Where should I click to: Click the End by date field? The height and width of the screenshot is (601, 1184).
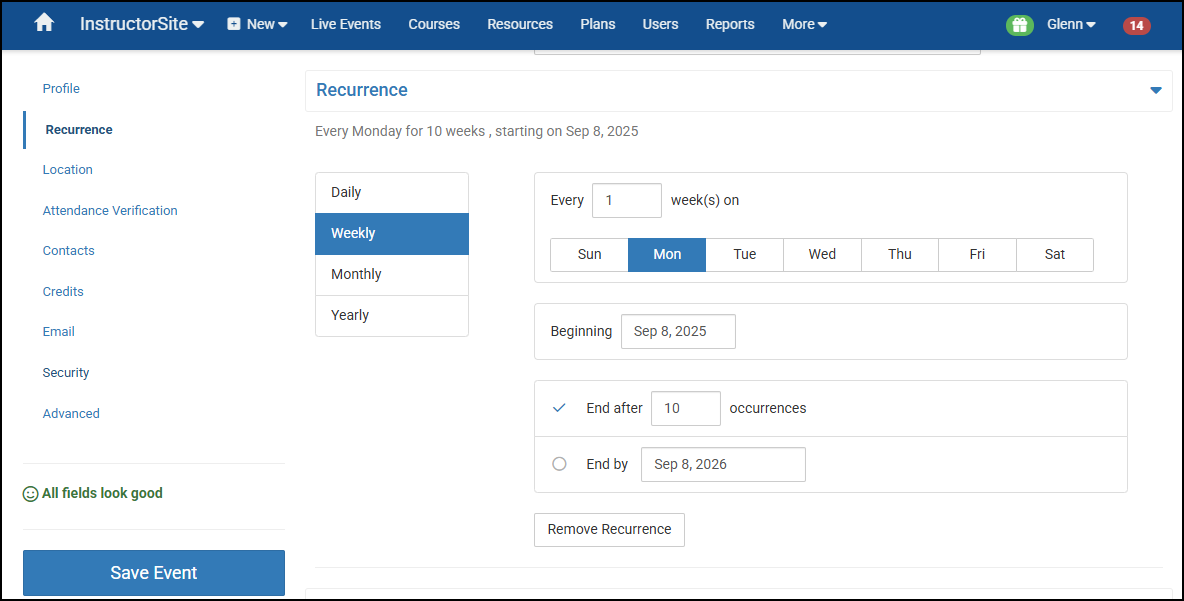(723, 464)
